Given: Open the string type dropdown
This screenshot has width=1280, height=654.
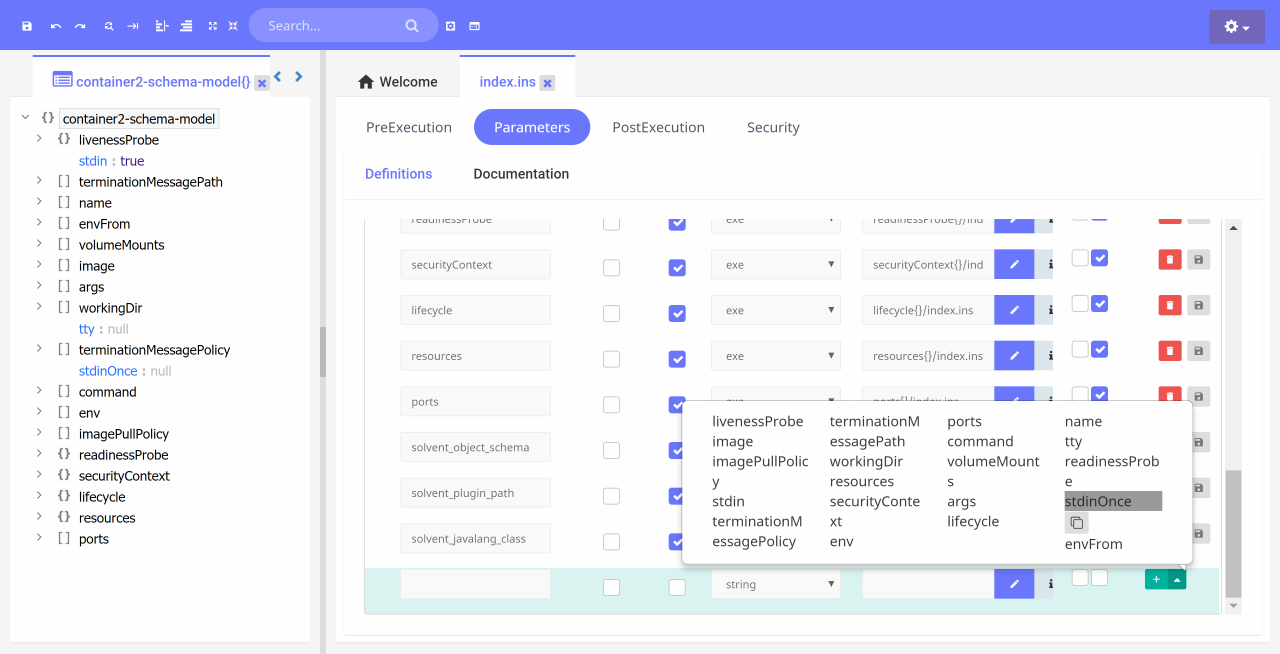Looking at the screenshot, I should point(775,584).
